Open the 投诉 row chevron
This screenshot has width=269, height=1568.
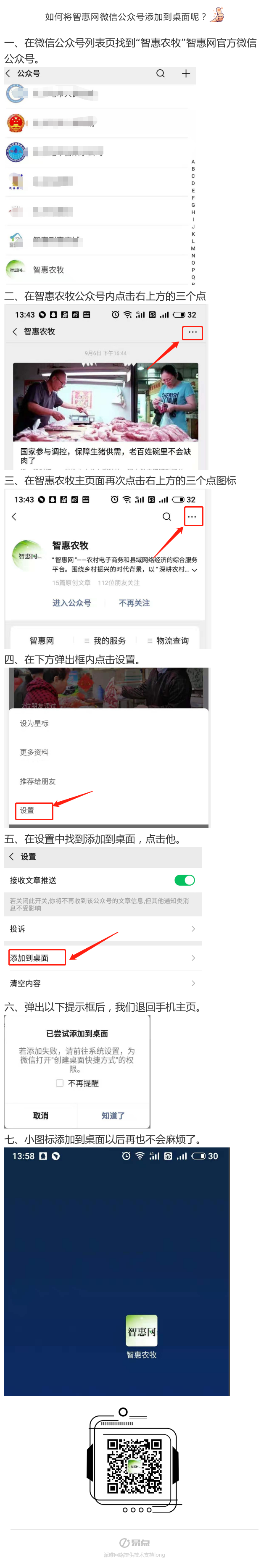(x=193, y=928)
